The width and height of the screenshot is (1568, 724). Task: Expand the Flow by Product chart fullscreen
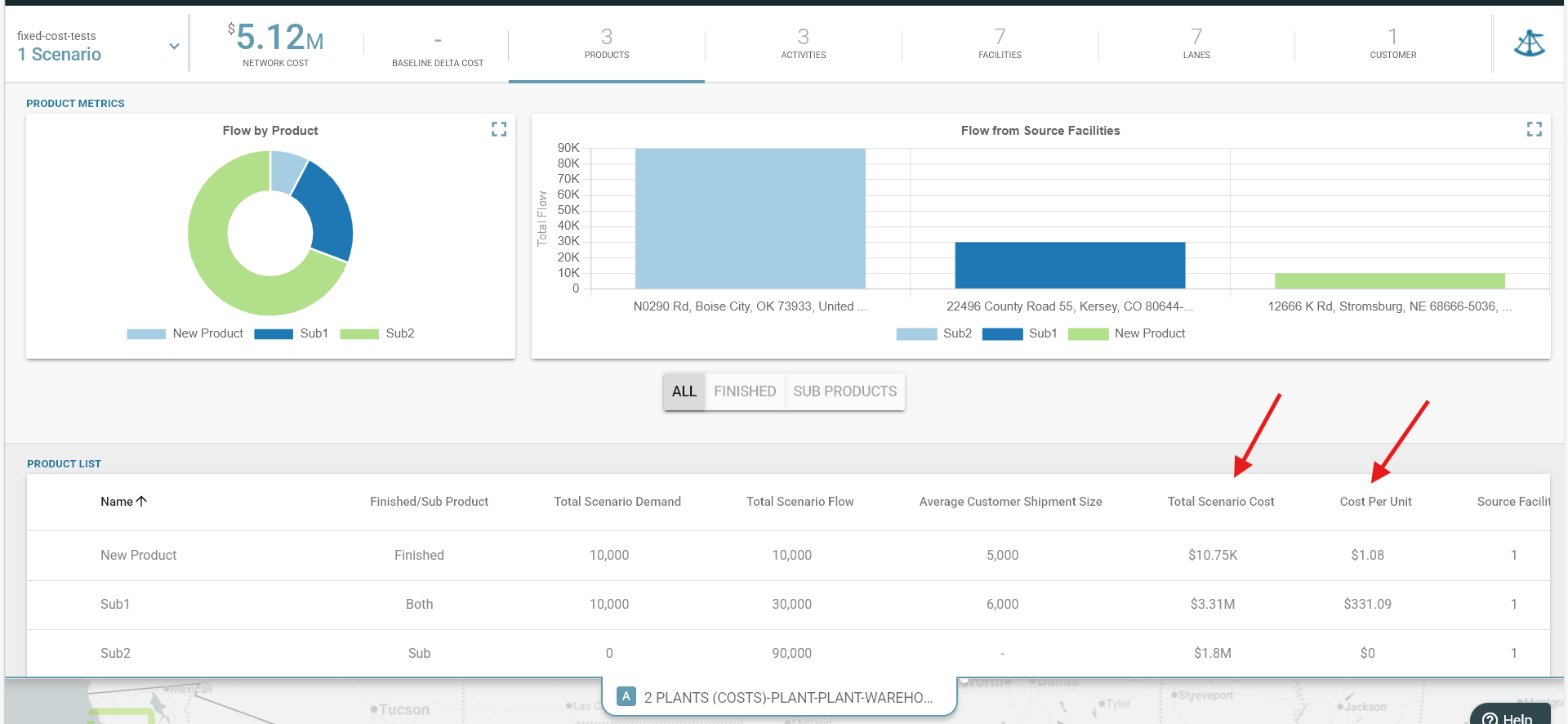499,129
